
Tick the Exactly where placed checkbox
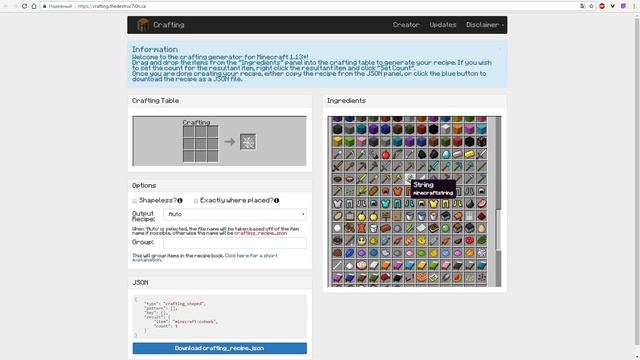196,201
